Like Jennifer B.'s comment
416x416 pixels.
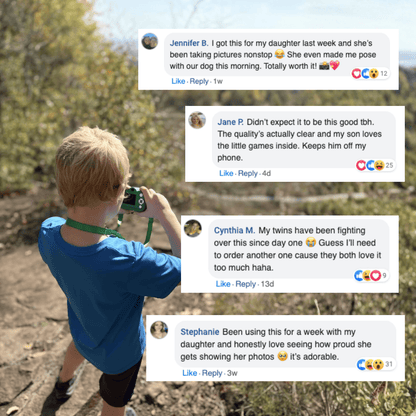[x=178, y=81]
